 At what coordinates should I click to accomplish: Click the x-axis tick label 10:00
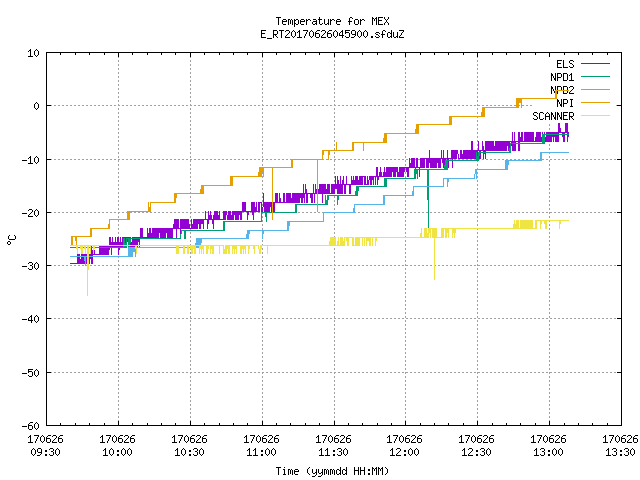117,452
